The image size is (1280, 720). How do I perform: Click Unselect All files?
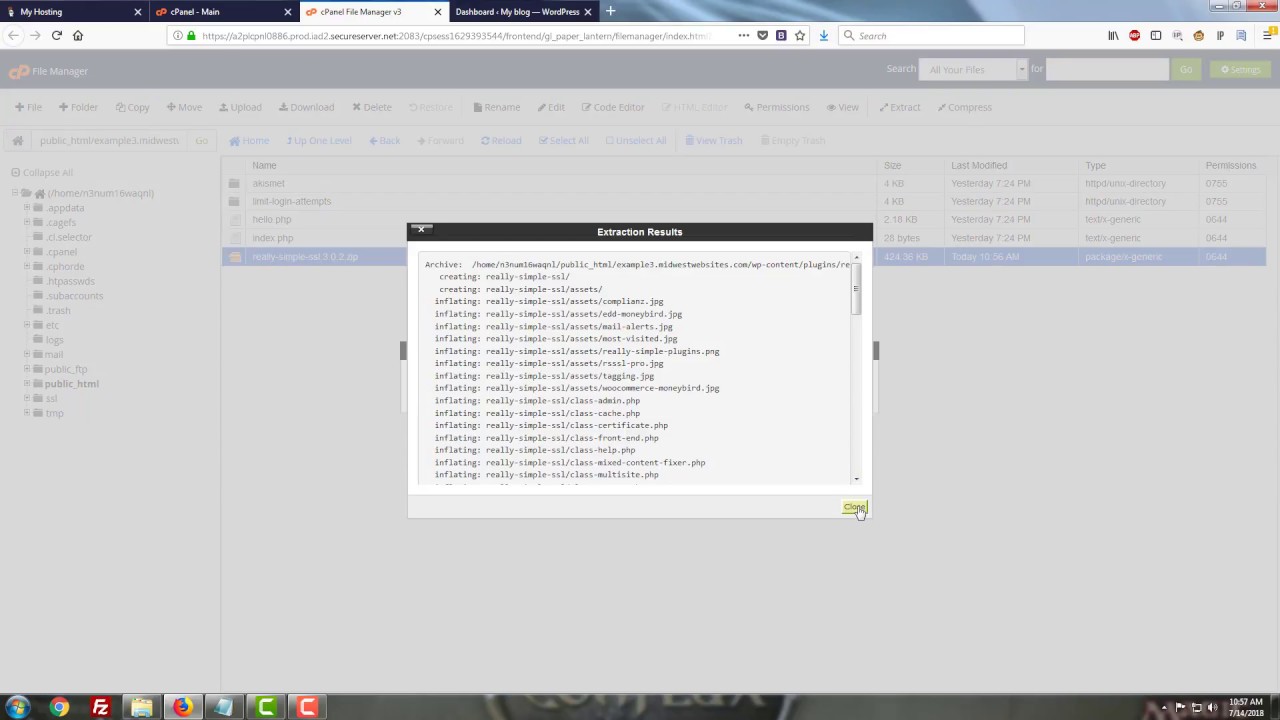636,140
